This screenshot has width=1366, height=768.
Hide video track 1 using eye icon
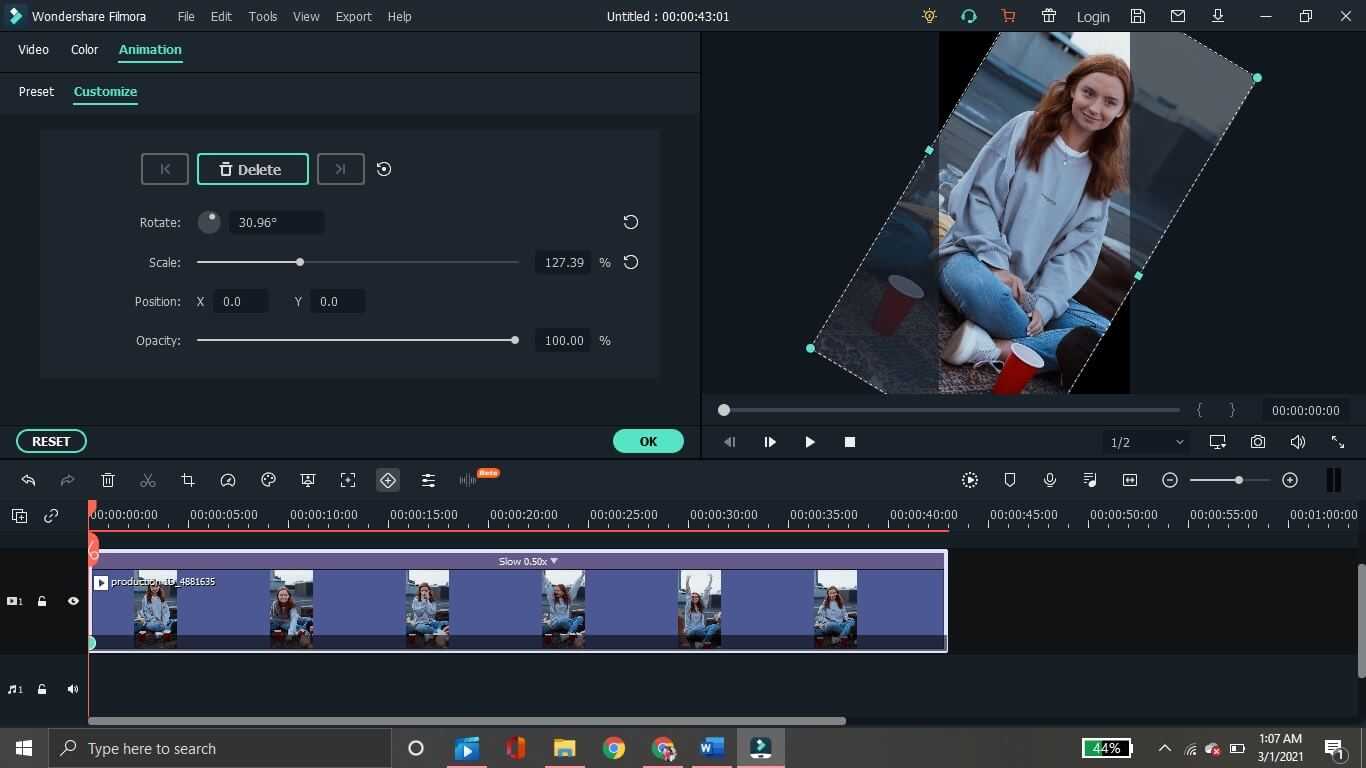(73, 601)
